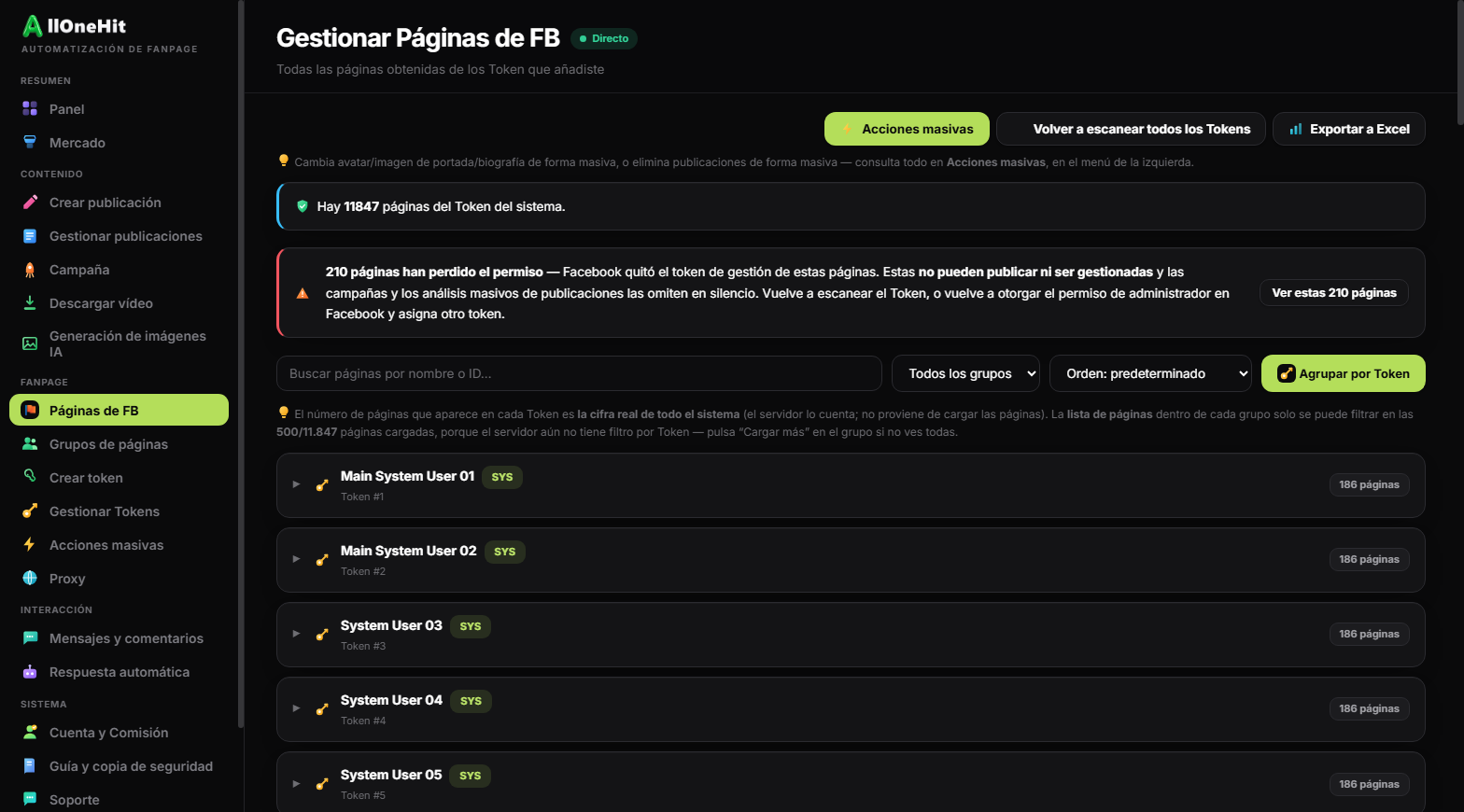Expand the System User 04 token group

pos(296,708)
